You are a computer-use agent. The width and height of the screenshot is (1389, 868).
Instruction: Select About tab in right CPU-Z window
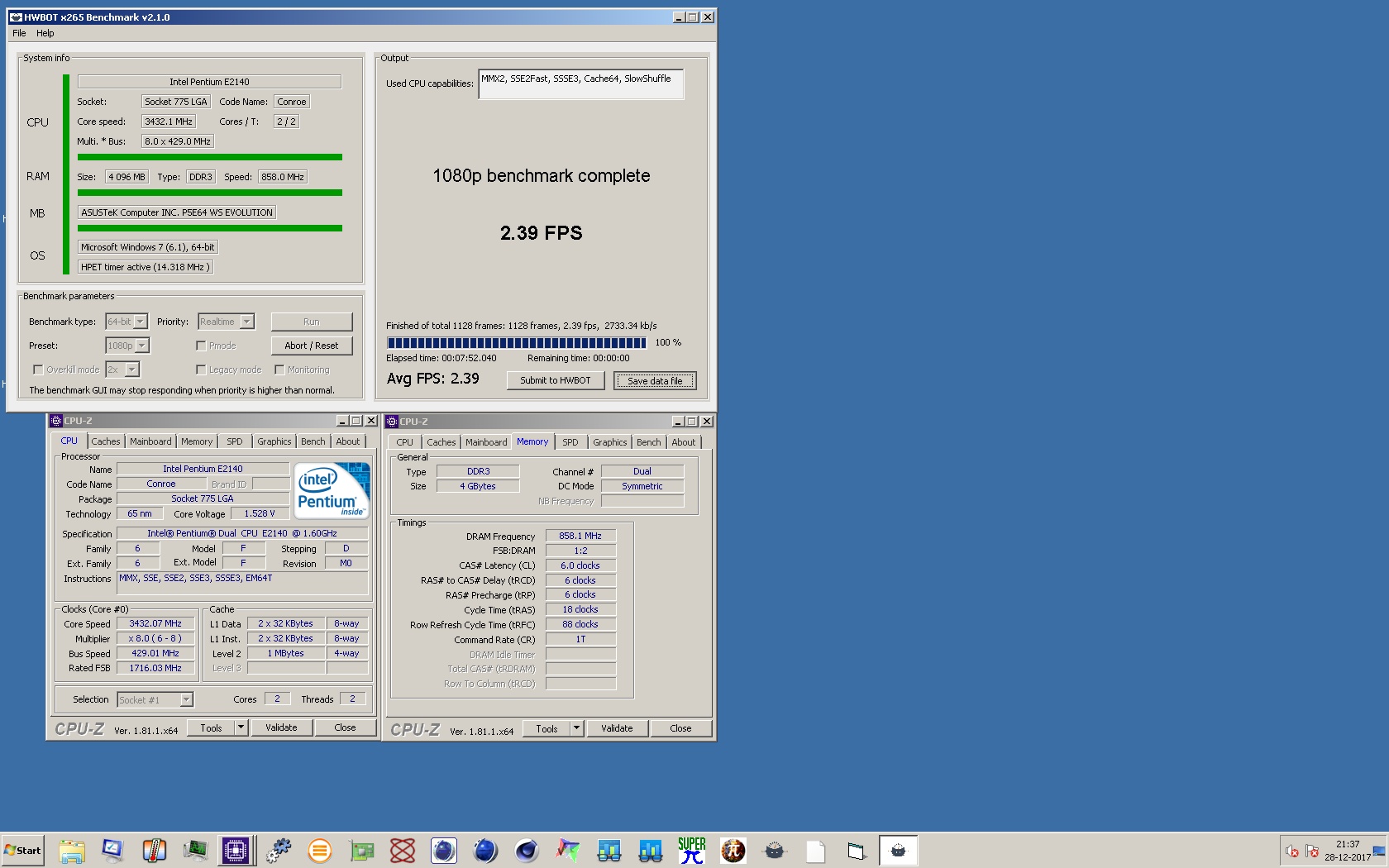pos(684,442)
